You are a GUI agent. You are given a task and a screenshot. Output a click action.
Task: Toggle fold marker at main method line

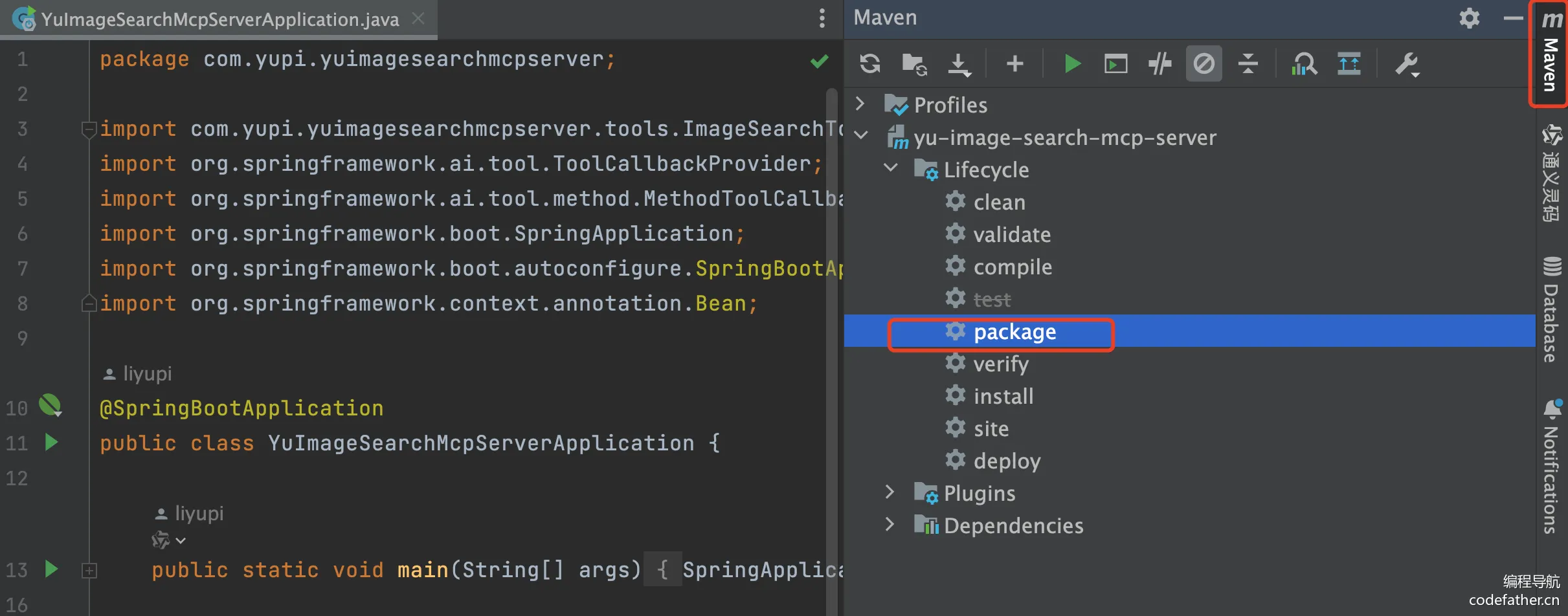(x=89, y=570)
